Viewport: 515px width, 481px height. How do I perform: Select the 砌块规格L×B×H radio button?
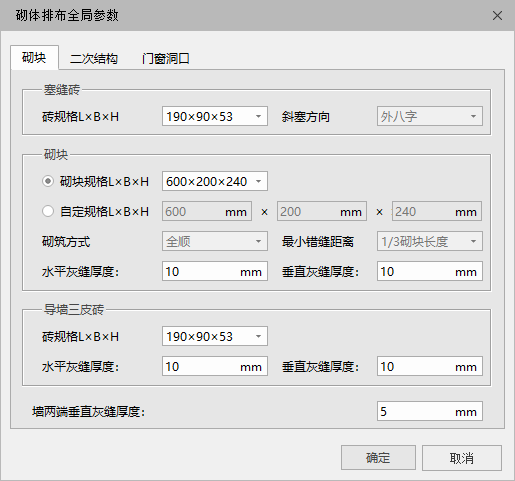48,181
